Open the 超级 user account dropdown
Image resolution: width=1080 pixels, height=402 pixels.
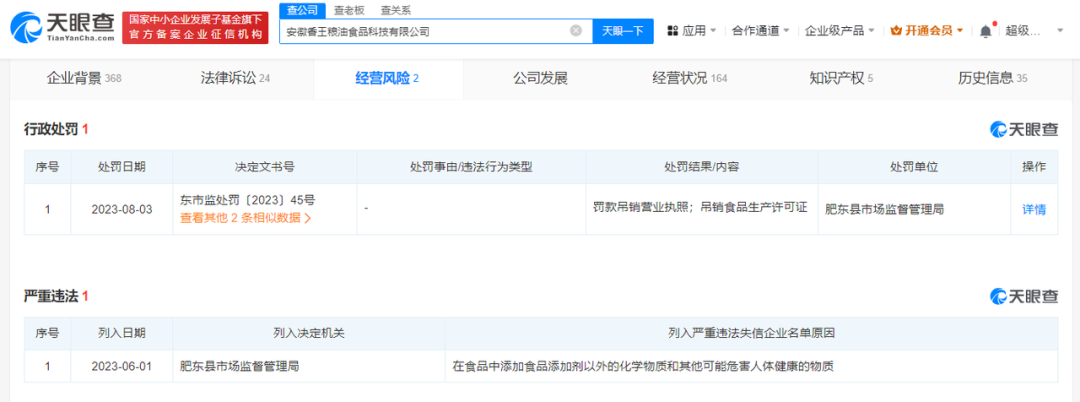click(x=1028, y=31)
